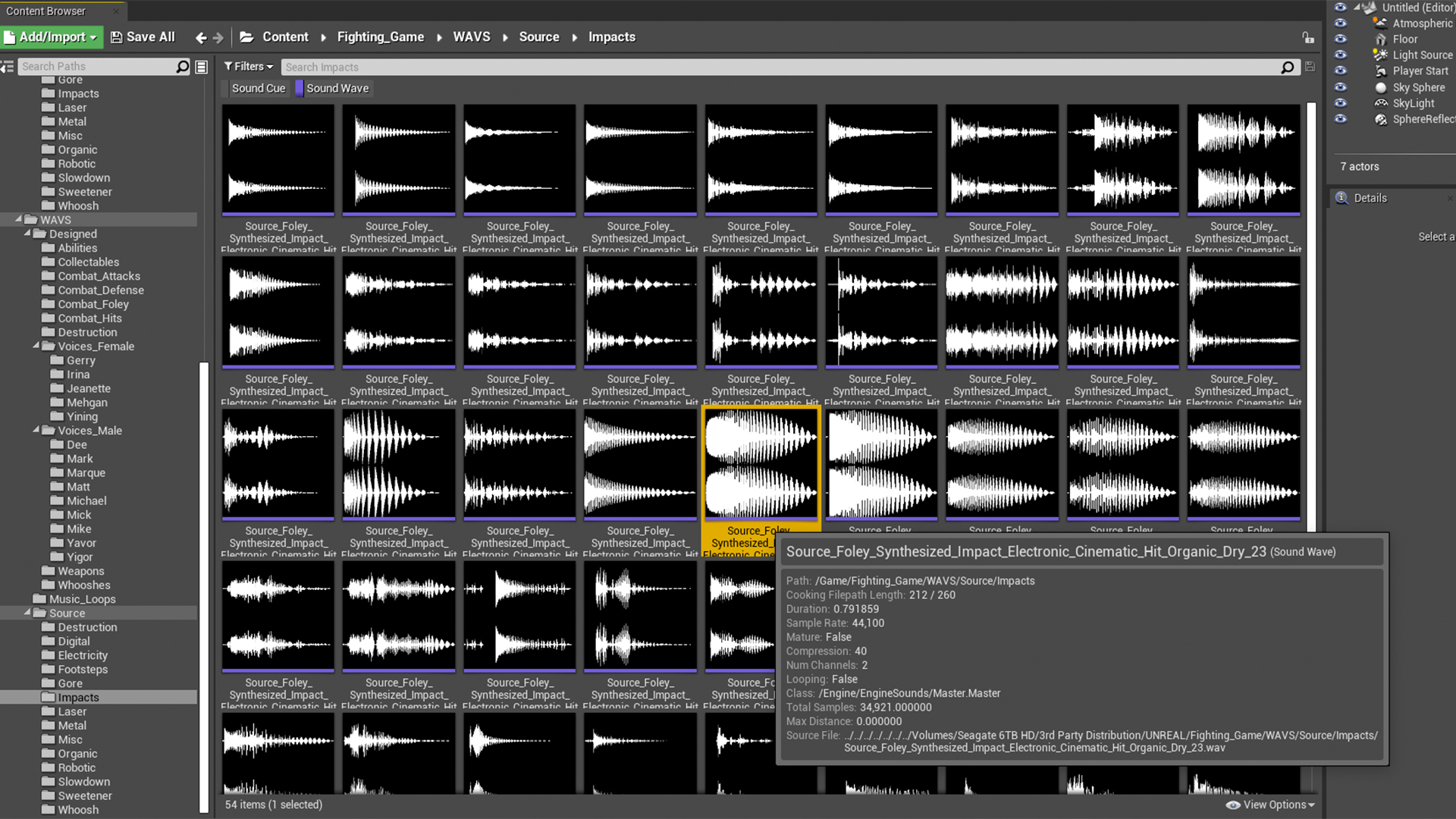This screenshot has height=819, width=1456.
Task: Toggle visibility of the Light Source actor
Action: 1341,55
